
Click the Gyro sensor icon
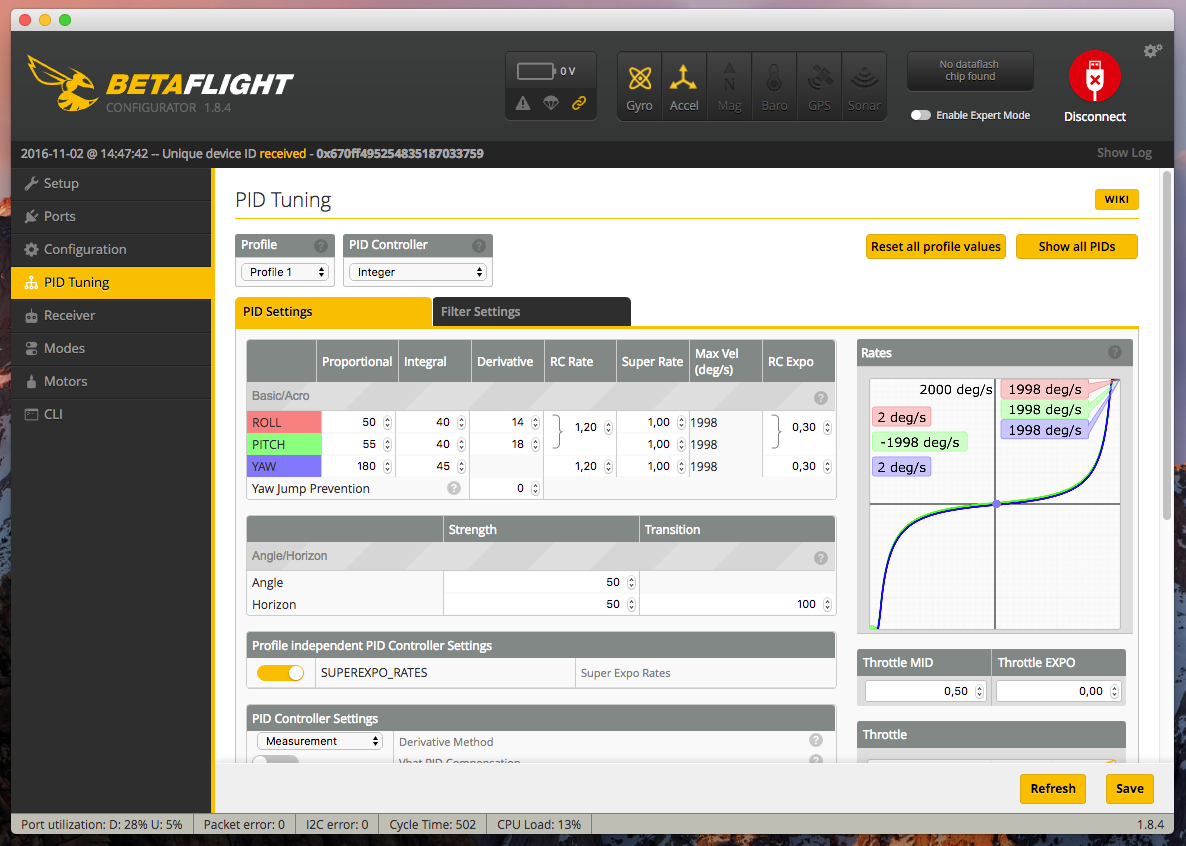639,86
